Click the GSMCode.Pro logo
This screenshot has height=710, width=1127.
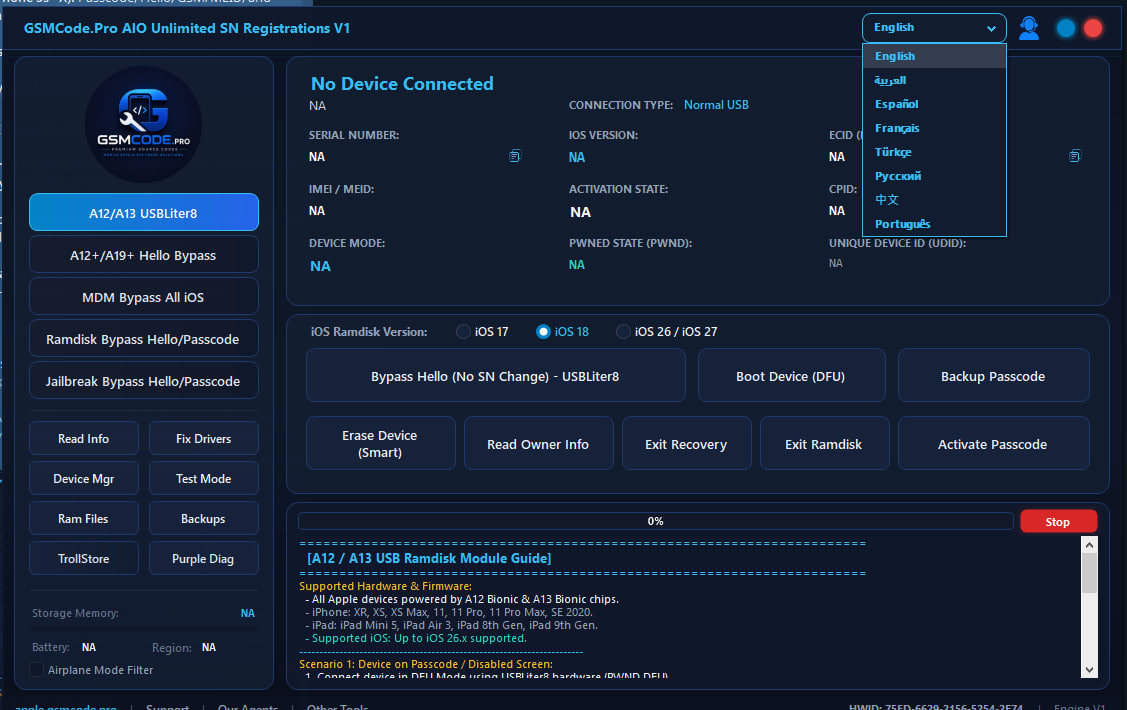coord(144,124)
